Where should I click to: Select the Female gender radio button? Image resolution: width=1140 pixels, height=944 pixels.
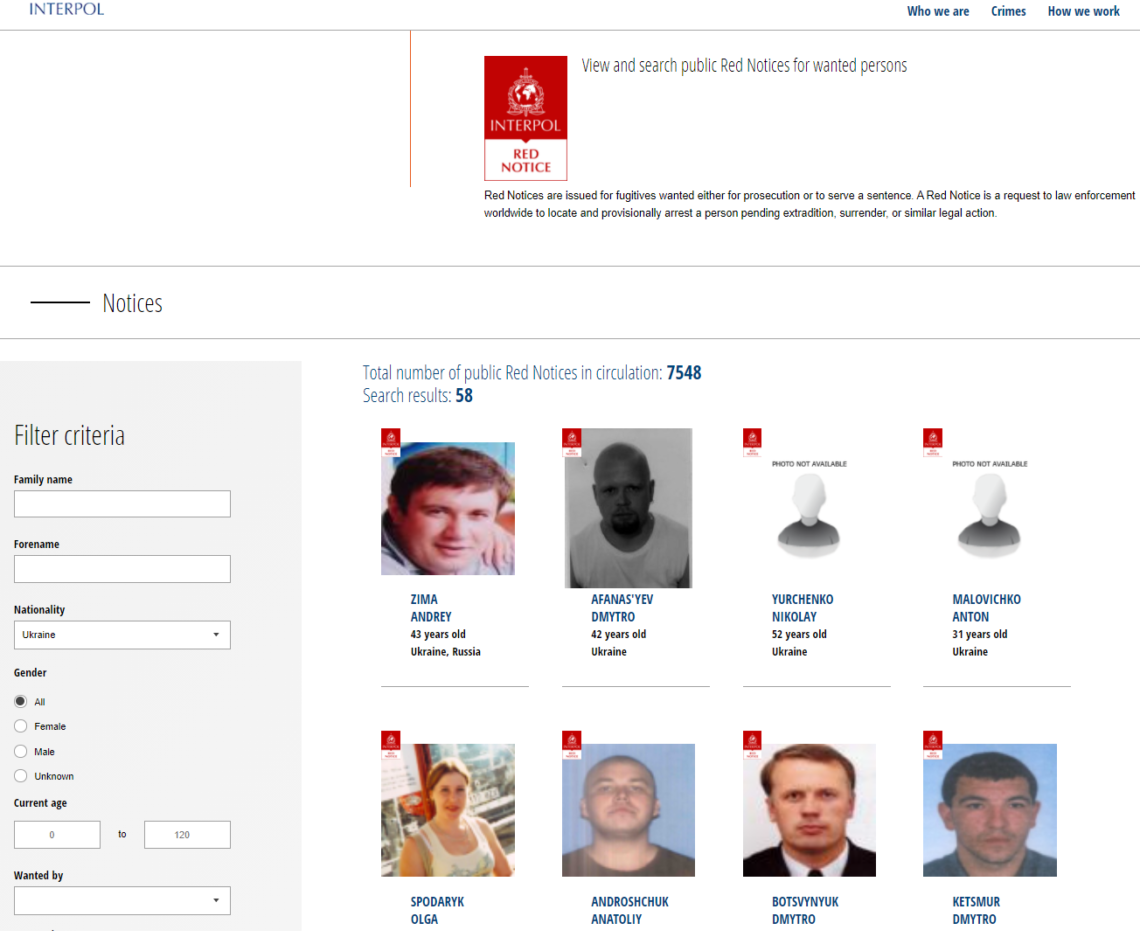[21, 727]
